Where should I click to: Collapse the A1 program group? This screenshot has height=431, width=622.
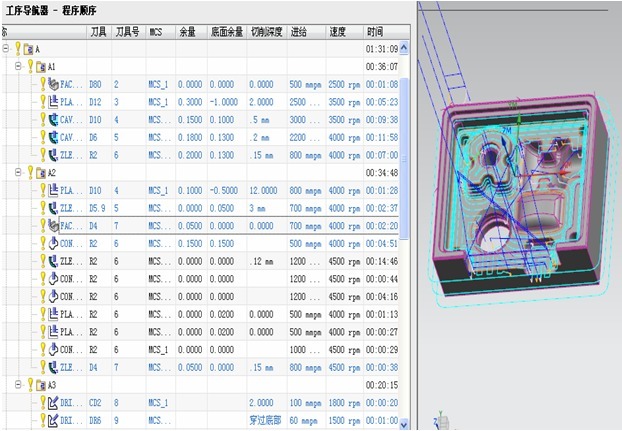point(18,66)
